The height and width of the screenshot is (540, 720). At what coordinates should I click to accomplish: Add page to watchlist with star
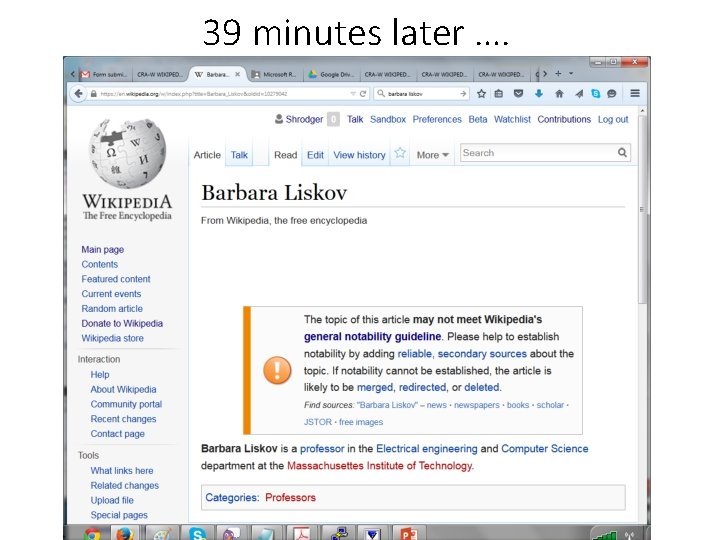pos(400,153)
